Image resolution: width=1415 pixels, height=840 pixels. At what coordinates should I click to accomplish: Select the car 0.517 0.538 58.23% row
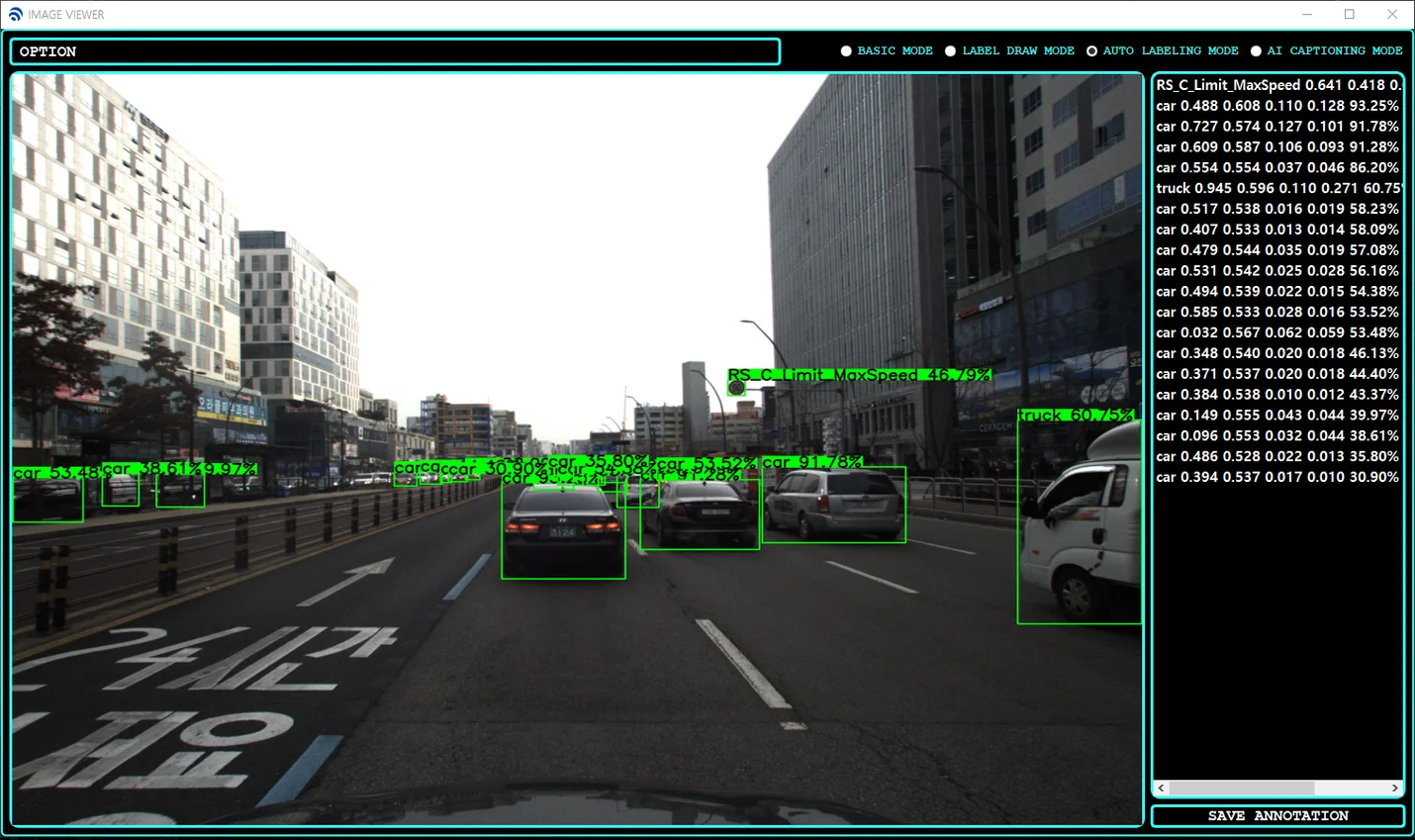point(1278,209)
